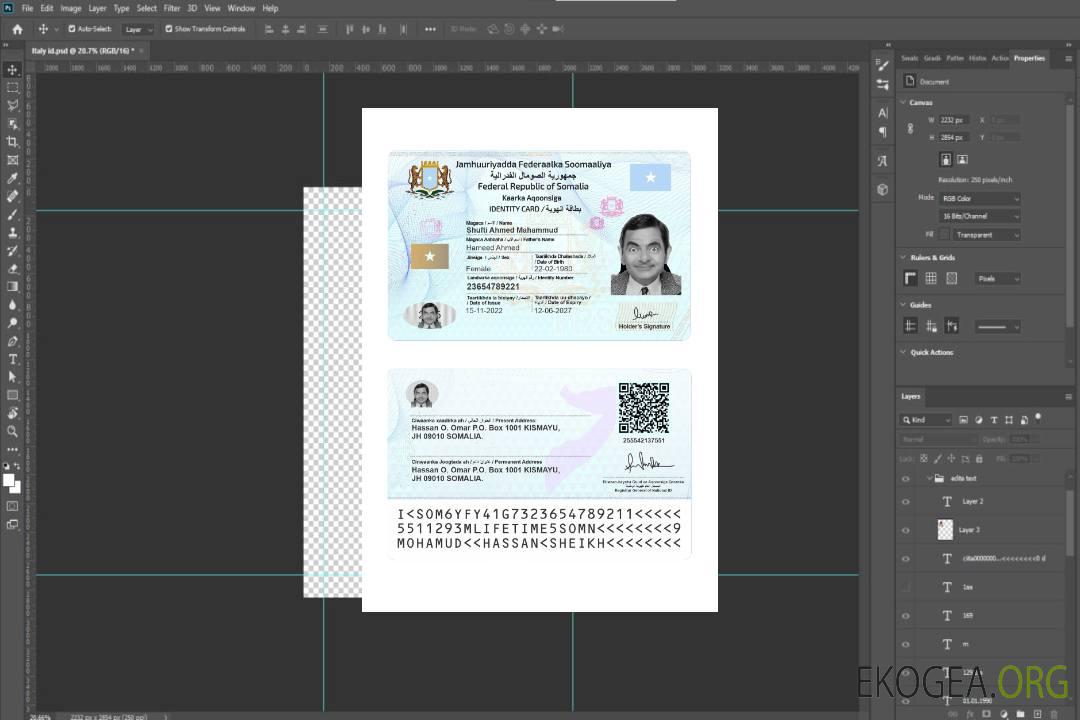The height and width of the screenshot is (720, 1080).
Task: Uncheck the Auto-Select checkbox
Action: pyautogui.click(x=71, y=29)
